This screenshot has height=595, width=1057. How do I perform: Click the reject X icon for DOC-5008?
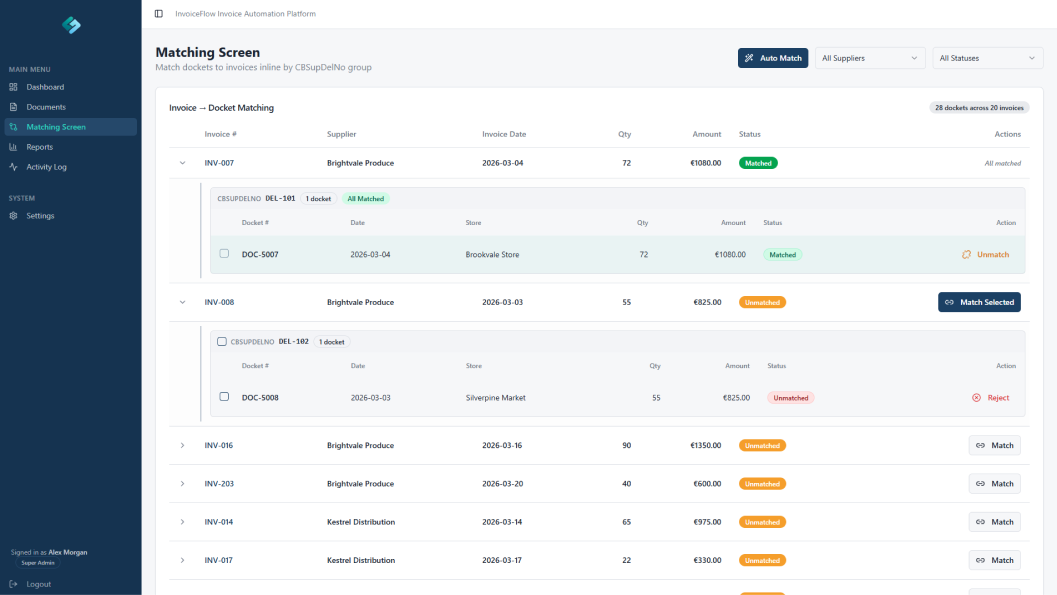coord(976,398)
